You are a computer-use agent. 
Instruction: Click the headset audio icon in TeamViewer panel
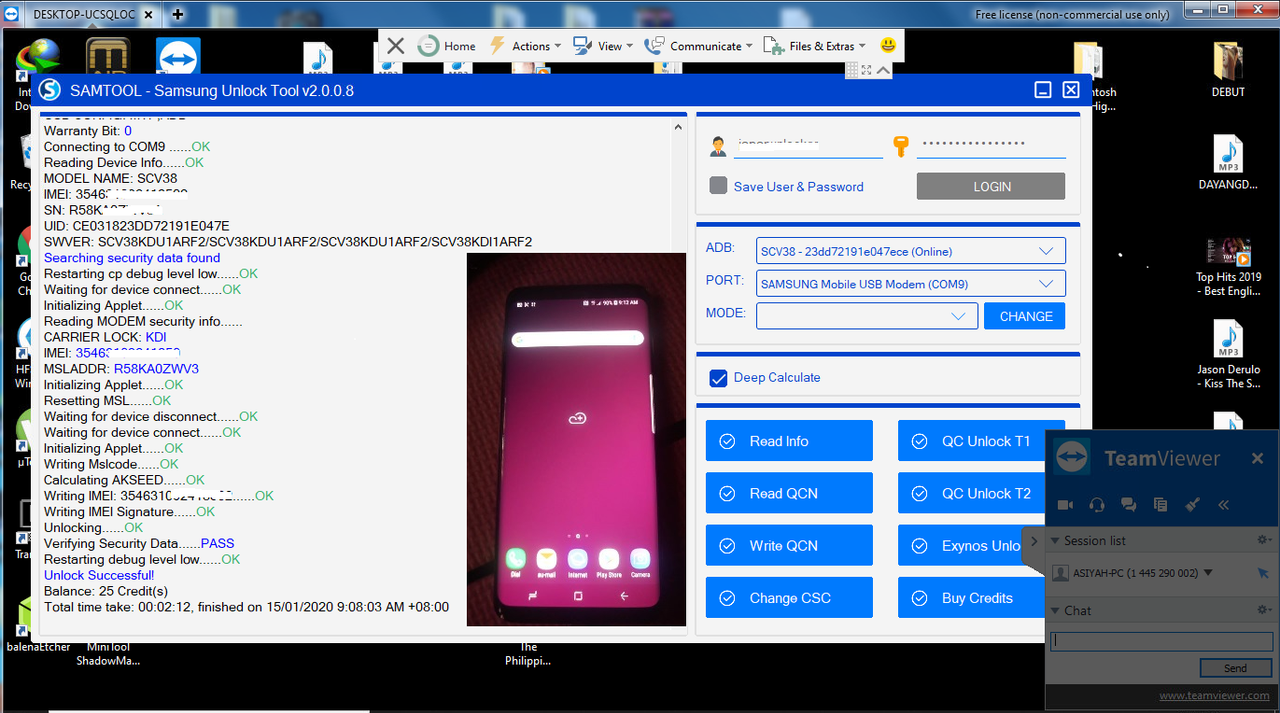[1097, 505]
